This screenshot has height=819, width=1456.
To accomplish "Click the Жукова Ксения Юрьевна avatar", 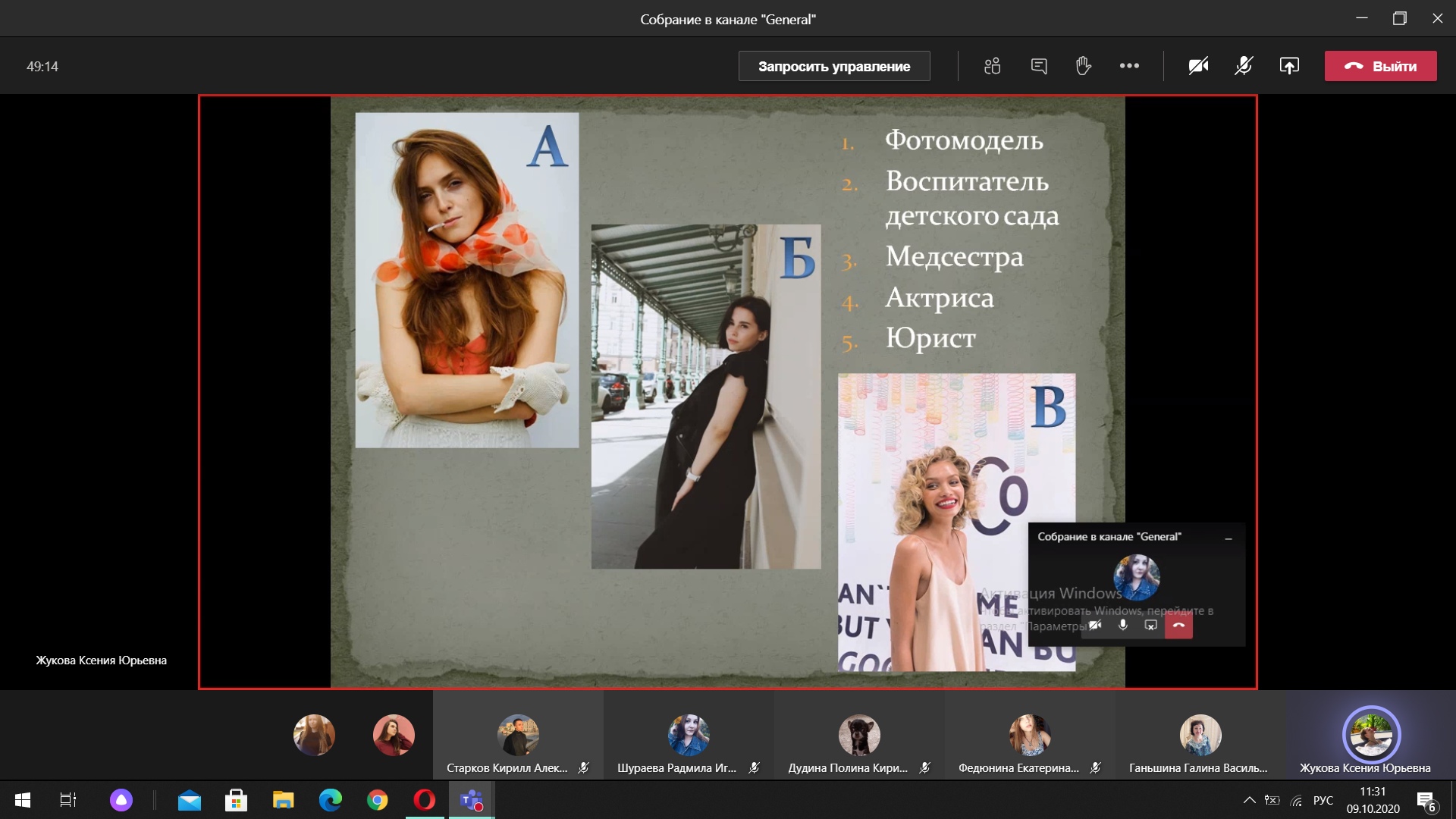I will 1371,734.
